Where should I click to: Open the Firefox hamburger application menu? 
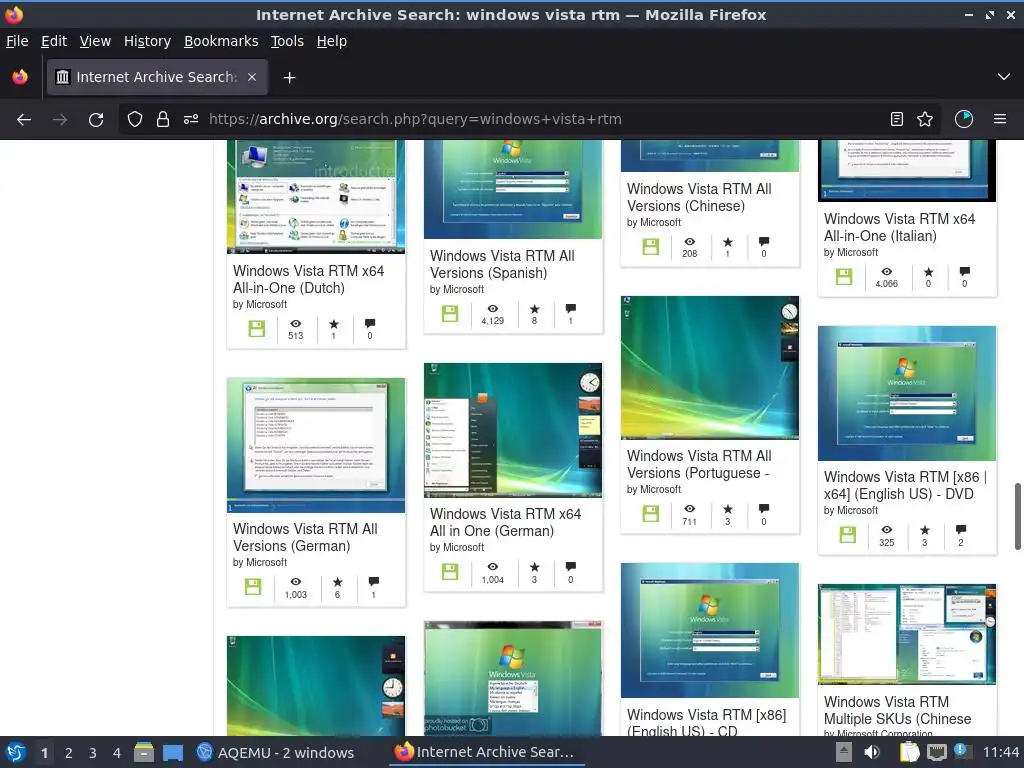1000,120
